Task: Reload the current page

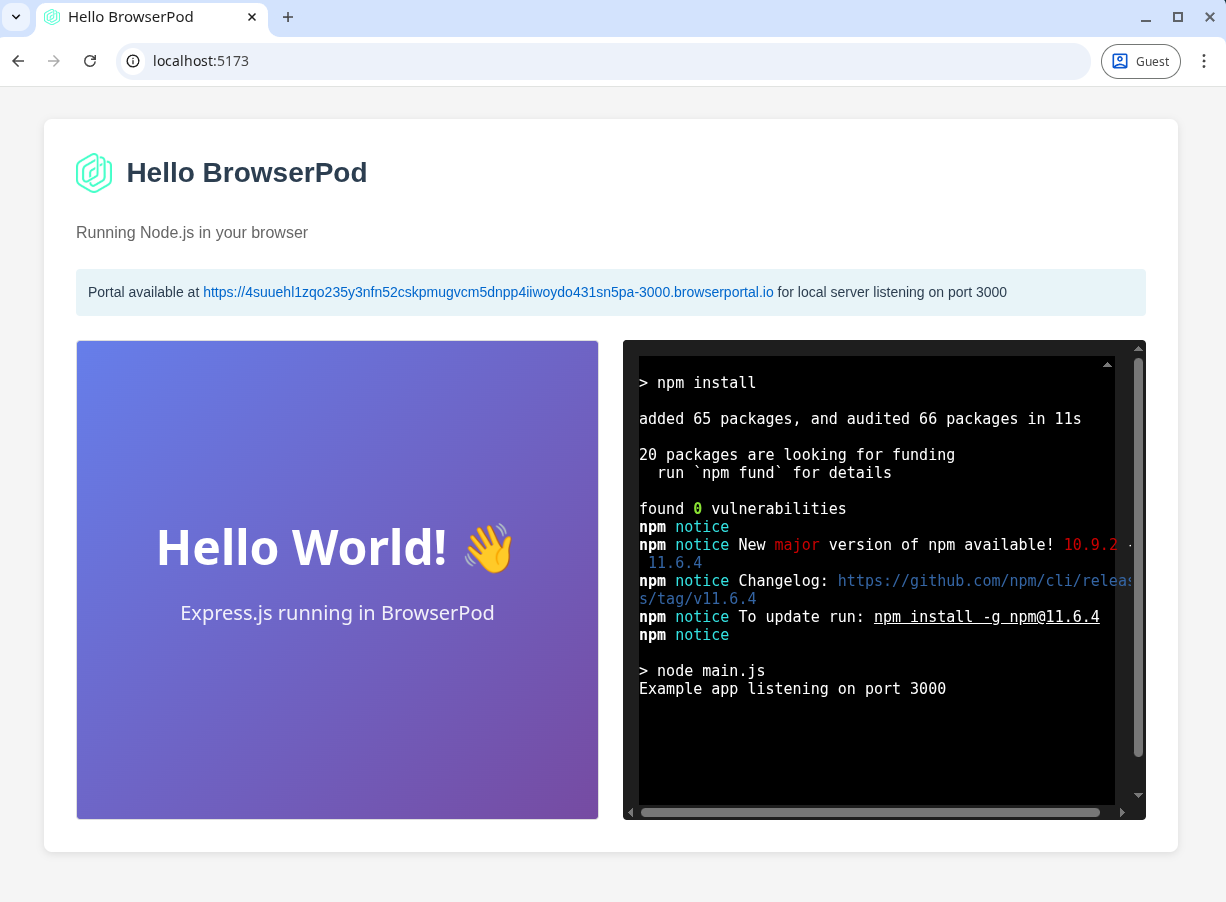Action: click(90, 61)
